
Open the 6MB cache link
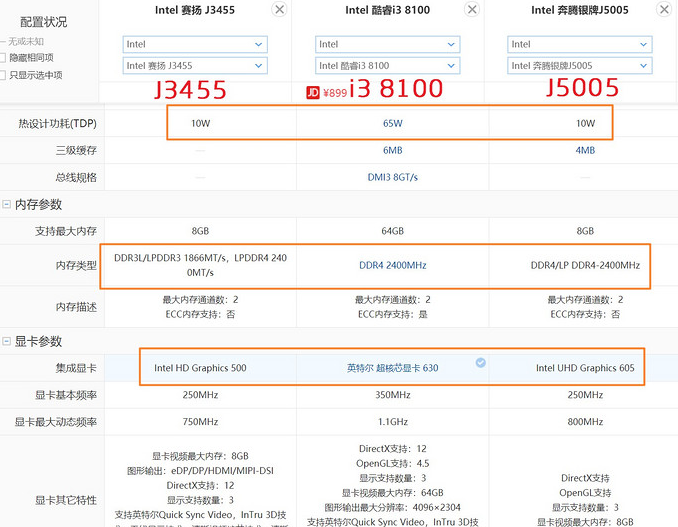coord(393,150)
